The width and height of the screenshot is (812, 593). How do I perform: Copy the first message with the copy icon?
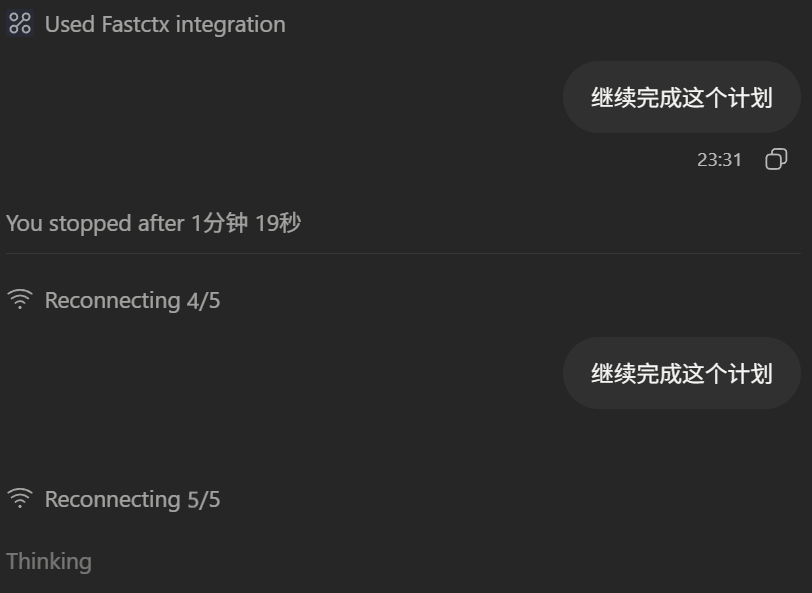[776, 159]
